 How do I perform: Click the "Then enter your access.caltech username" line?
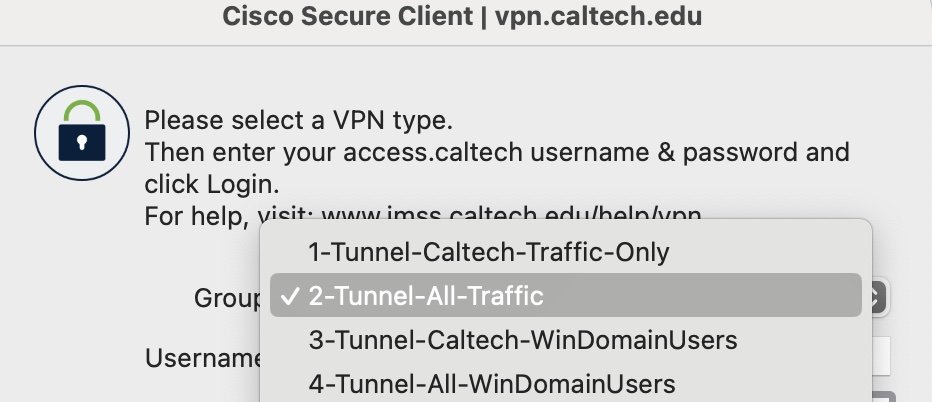coord(400,153)
